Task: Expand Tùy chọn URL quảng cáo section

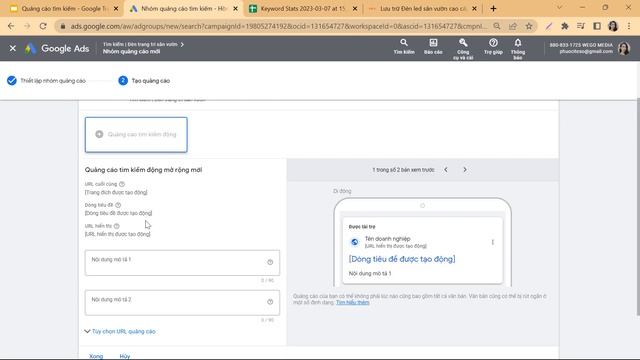Action: point(120,331)
